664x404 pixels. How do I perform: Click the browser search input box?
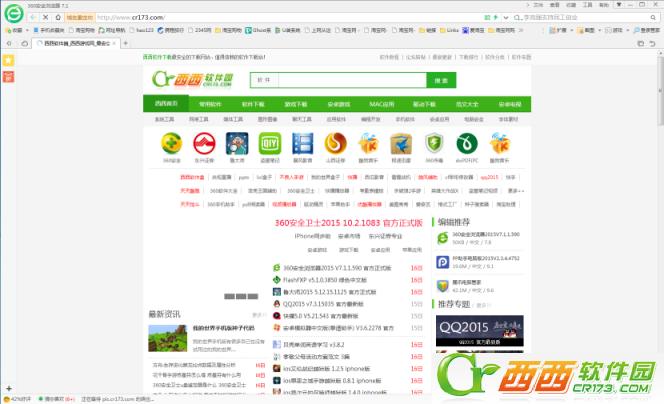pos(584,17)
